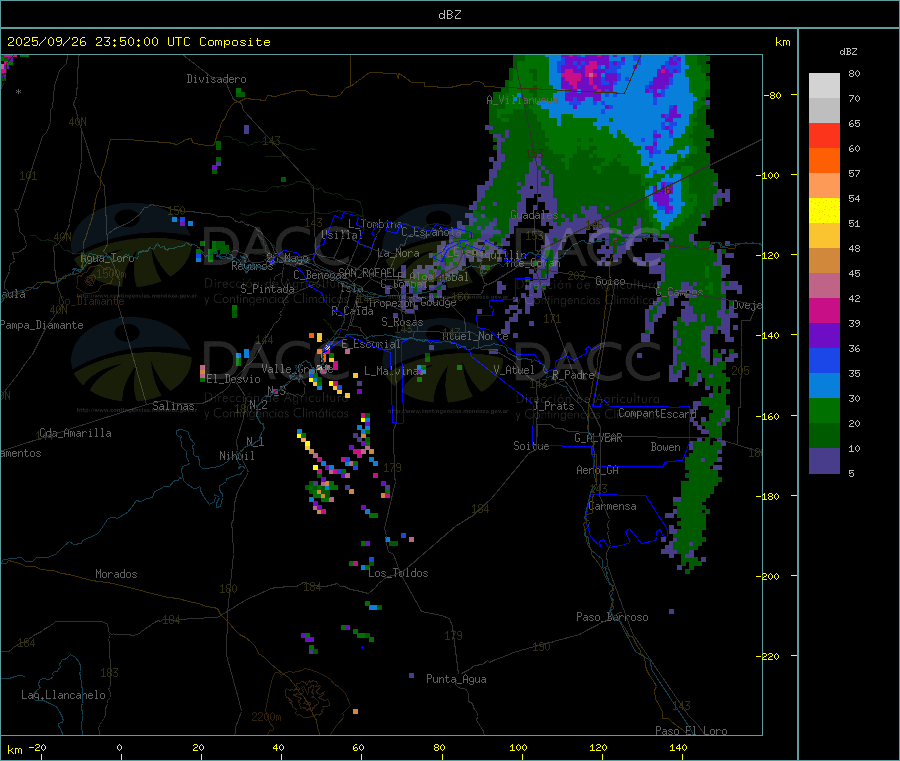900x761 pixels.
Task: Click the Soitue place label
Action: 531,446
